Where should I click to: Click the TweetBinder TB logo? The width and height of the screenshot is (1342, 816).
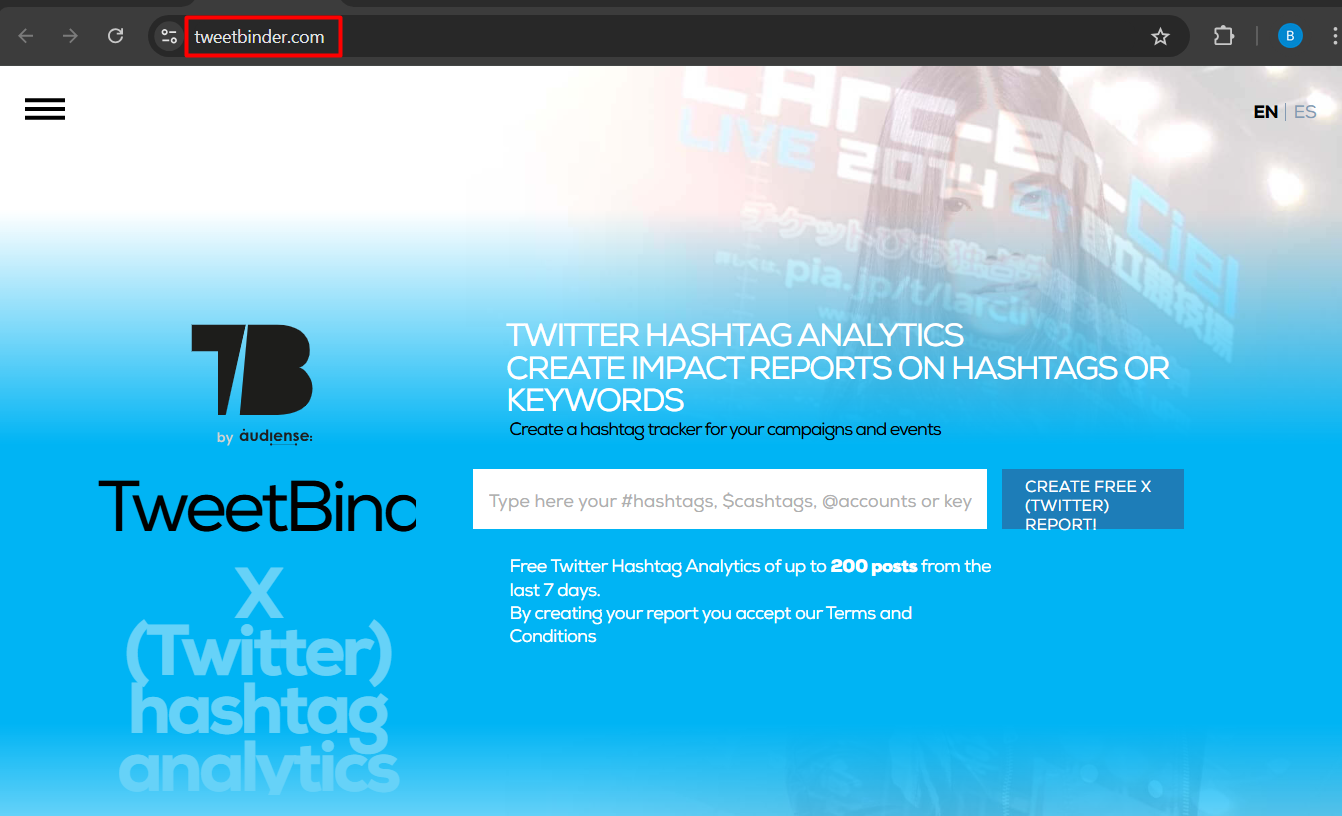[251, 370]
